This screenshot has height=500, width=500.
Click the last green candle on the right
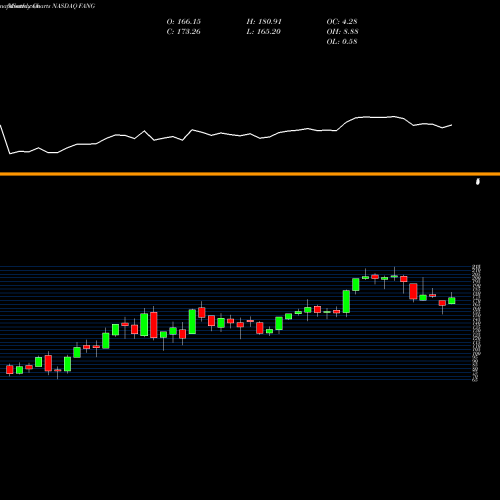452,300
